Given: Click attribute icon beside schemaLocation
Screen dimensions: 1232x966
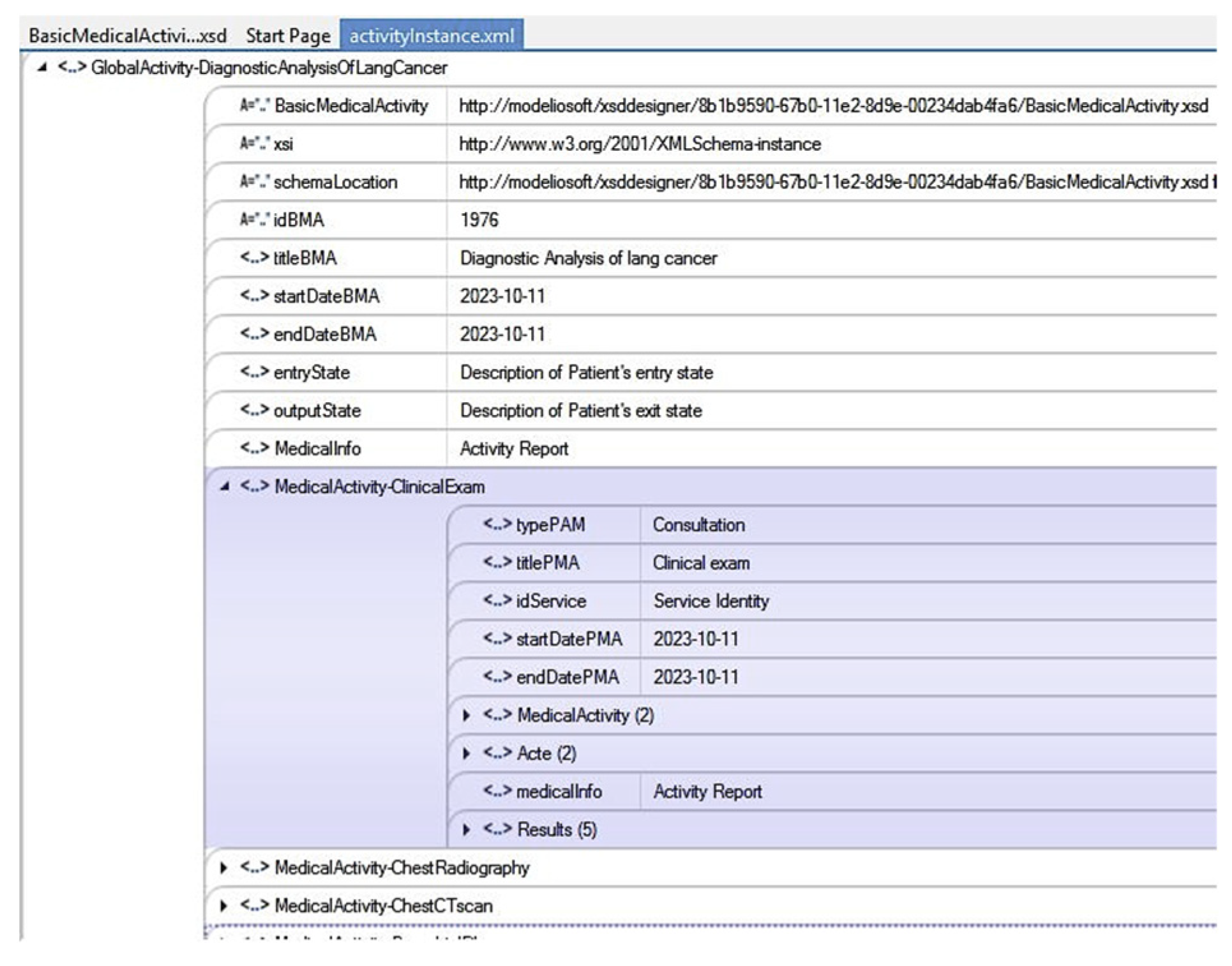Looking at the screenshot, I should tap(254, 182).
